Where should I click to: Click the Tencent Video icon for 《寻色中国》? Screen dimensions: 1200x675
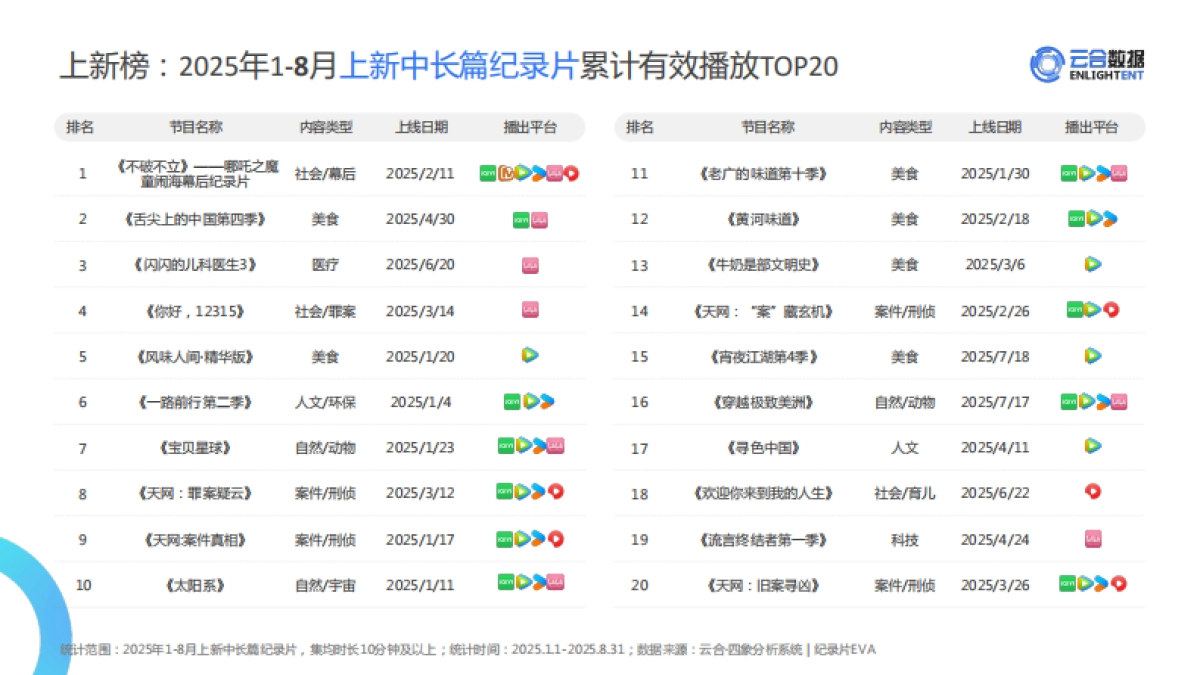tap(1091, 447)
